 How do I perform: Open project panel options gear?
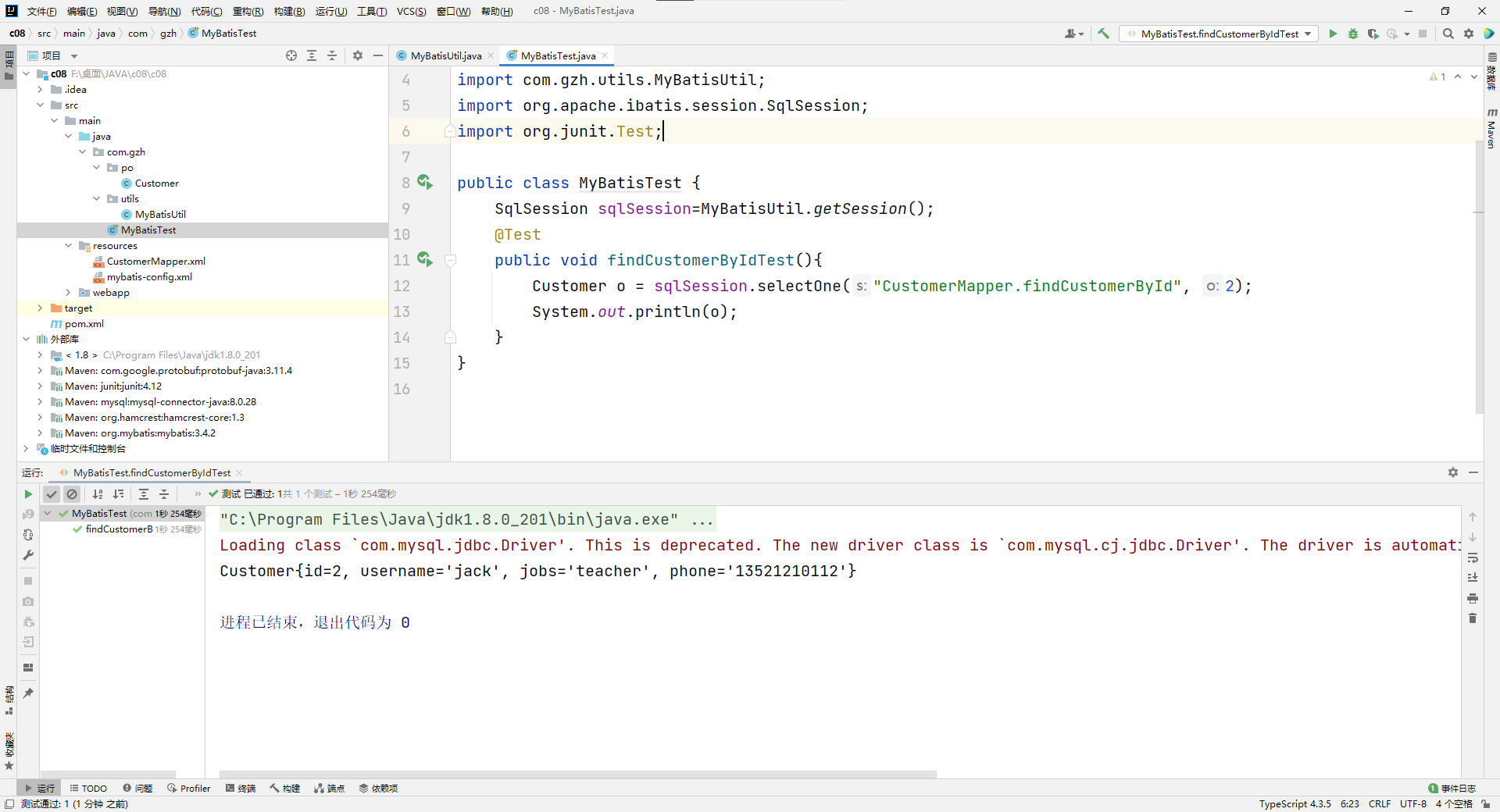point(358,55)
